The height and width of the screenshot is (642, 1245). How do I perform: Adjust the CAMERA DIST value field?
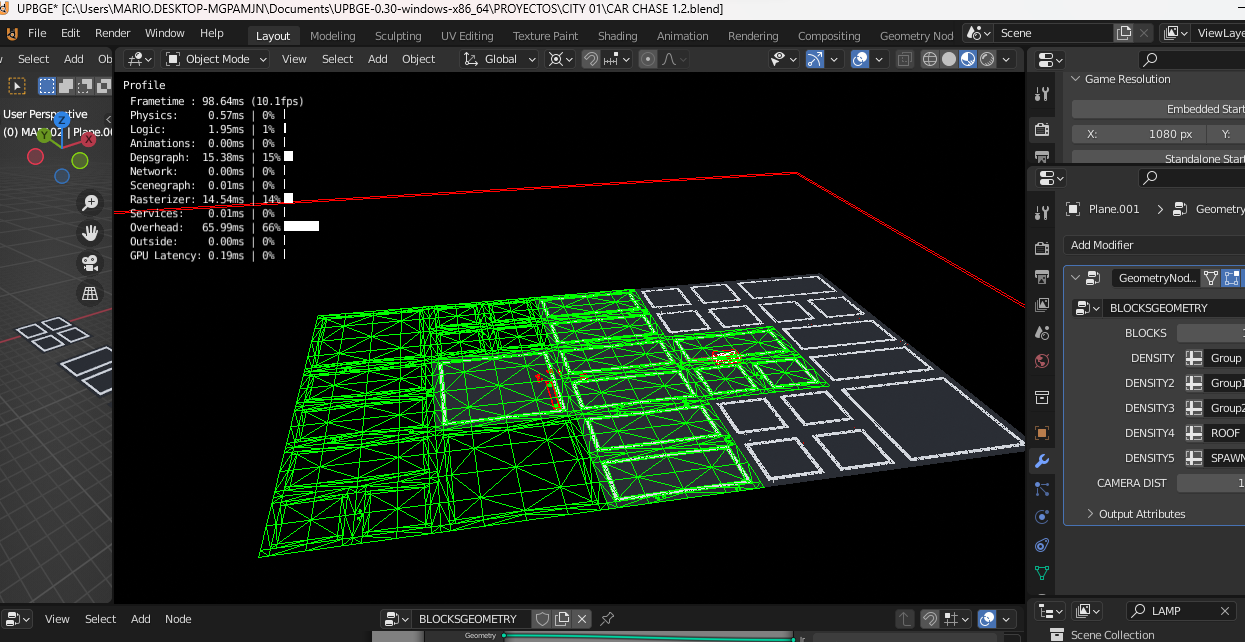click(1210, 483)
